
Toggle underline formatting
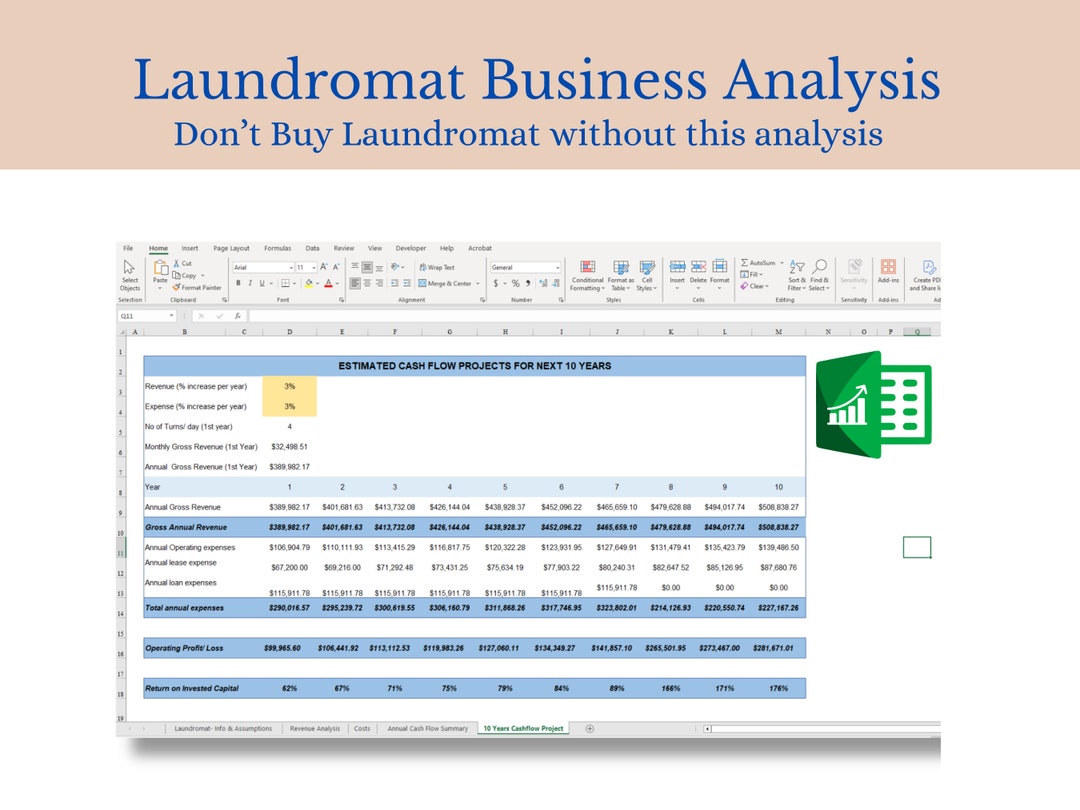tap(261, 282)
